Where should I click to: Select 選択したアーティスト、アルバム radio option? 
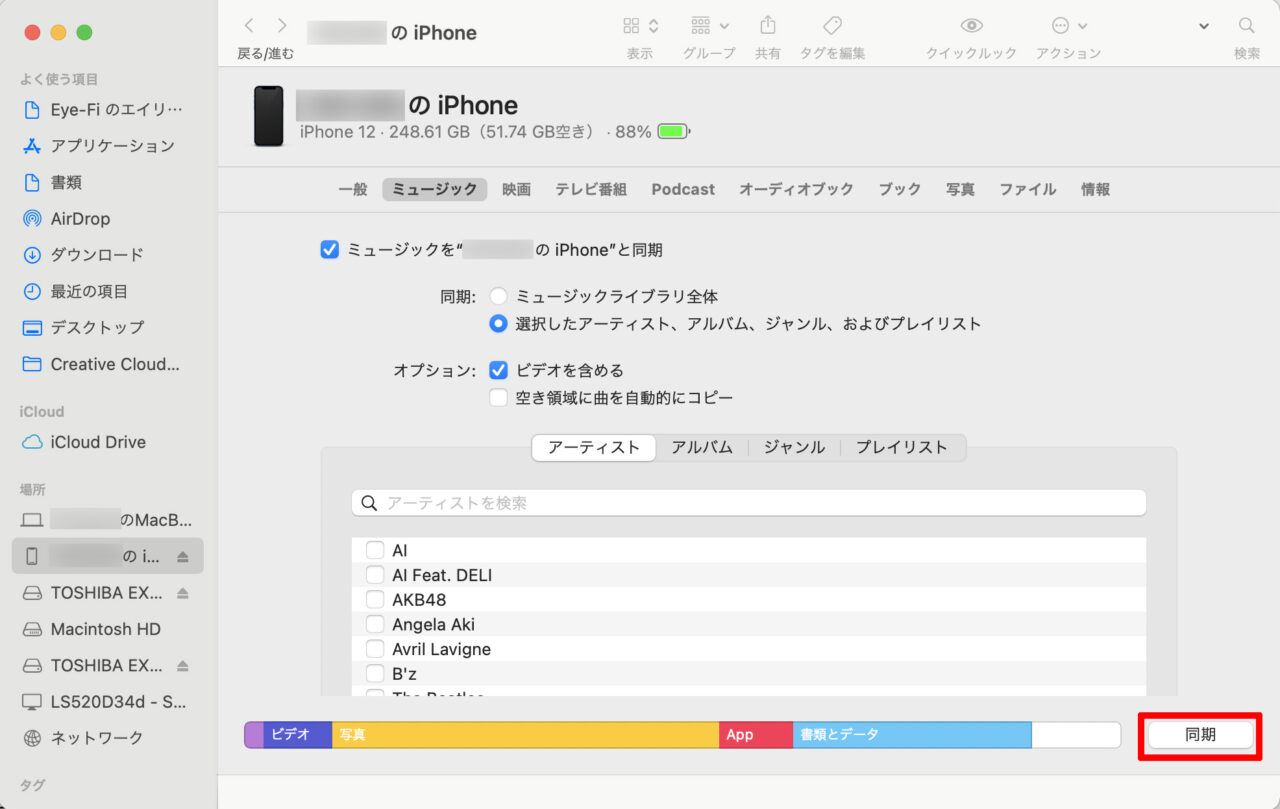point(498,324)
